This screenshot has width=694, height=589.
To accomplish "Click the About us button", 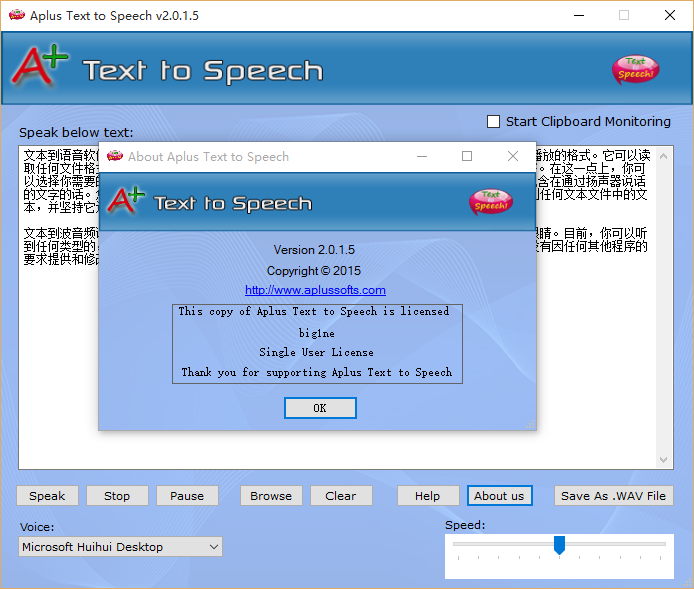I will point(499,496).
